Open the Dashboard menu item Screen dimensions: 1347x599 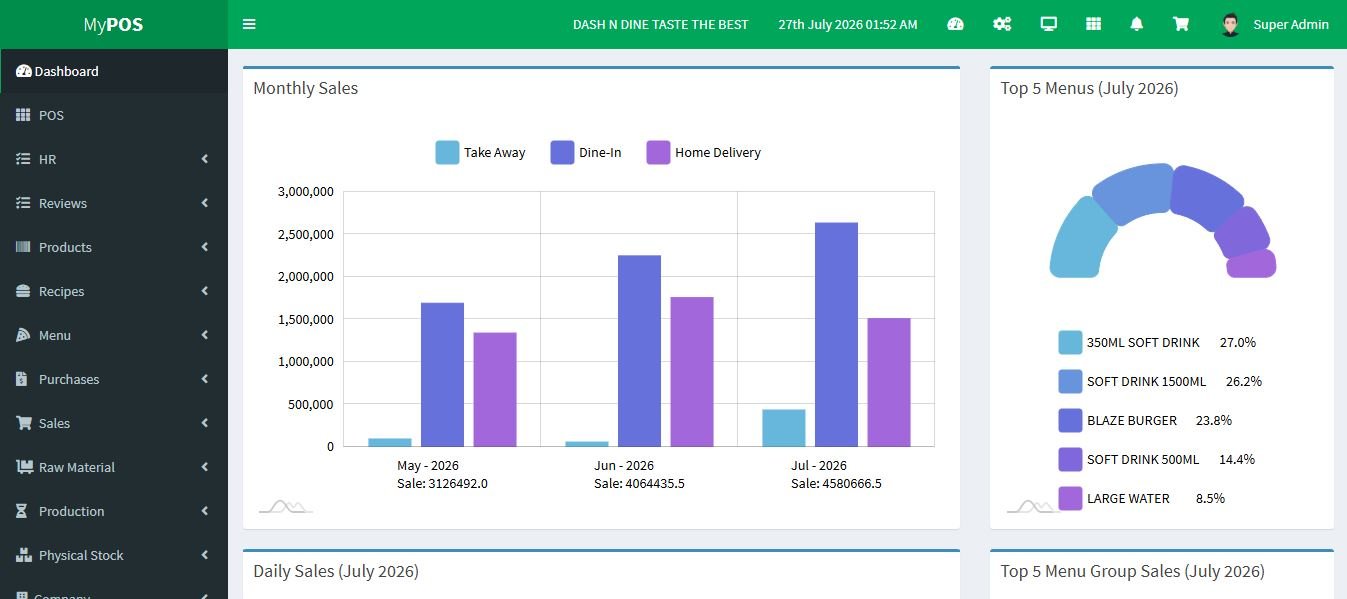click(114, 71)
